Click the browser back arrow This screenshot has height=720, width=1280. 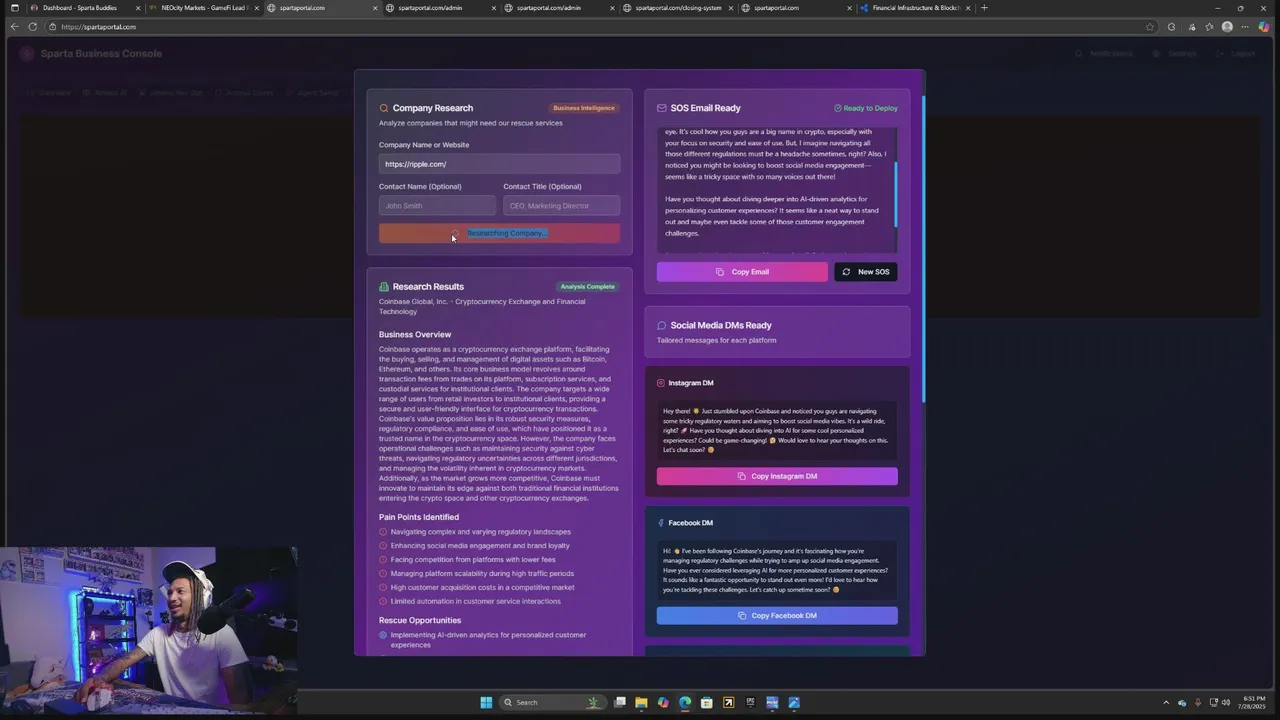point(14,27)
